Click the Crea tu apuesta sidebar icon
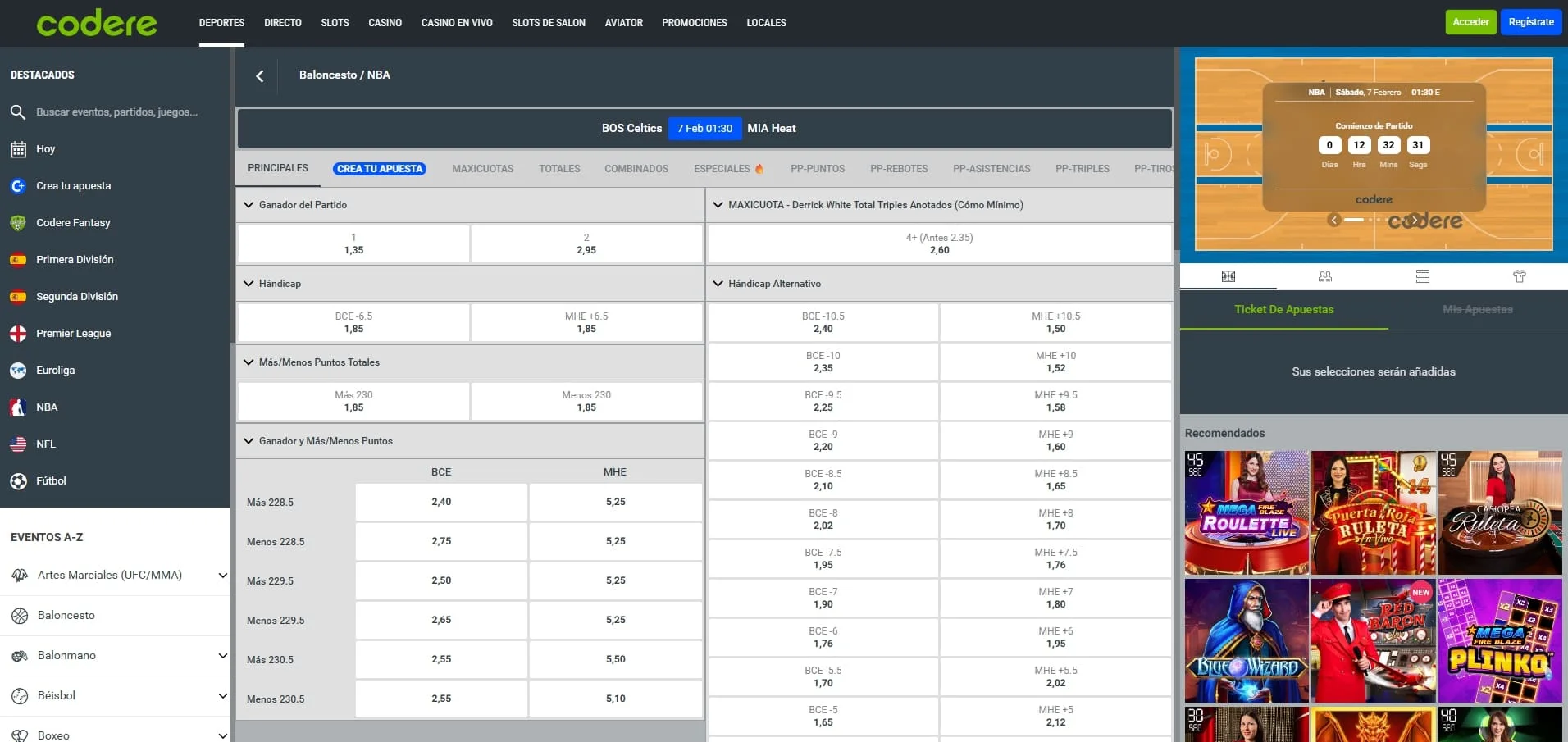The height and width of the screenshot is (742, 1568). [18, 186]
